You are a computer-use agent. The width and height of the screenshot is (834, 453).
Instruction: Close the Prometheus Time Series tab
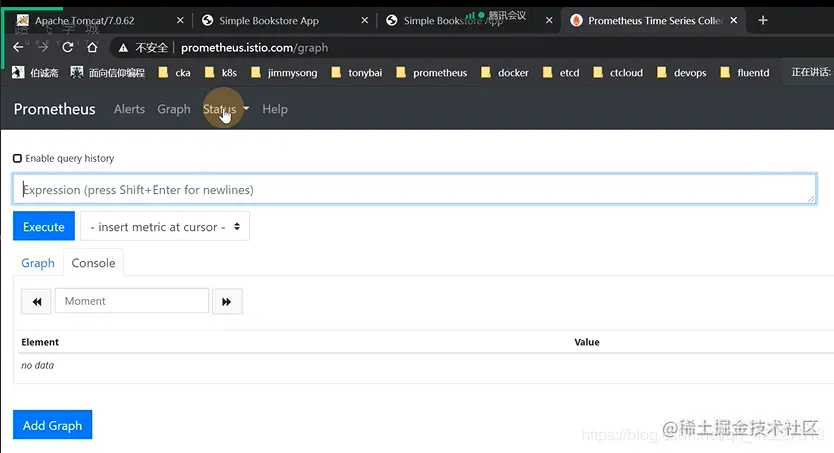pos(733,20)
